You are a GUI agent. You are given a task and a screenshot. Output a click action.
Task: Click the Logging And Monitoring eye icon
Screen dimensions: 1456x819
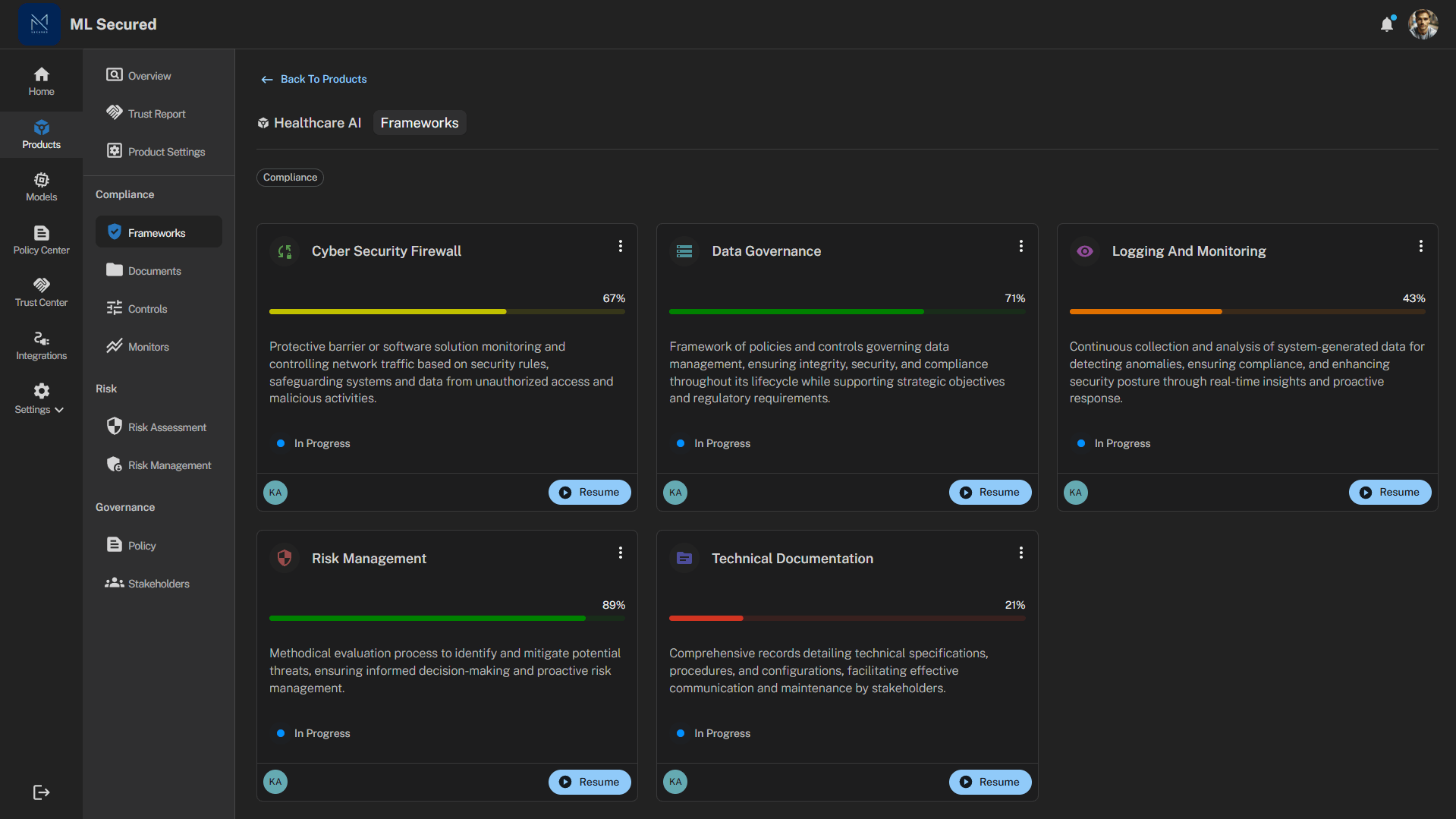(1085, 251)
